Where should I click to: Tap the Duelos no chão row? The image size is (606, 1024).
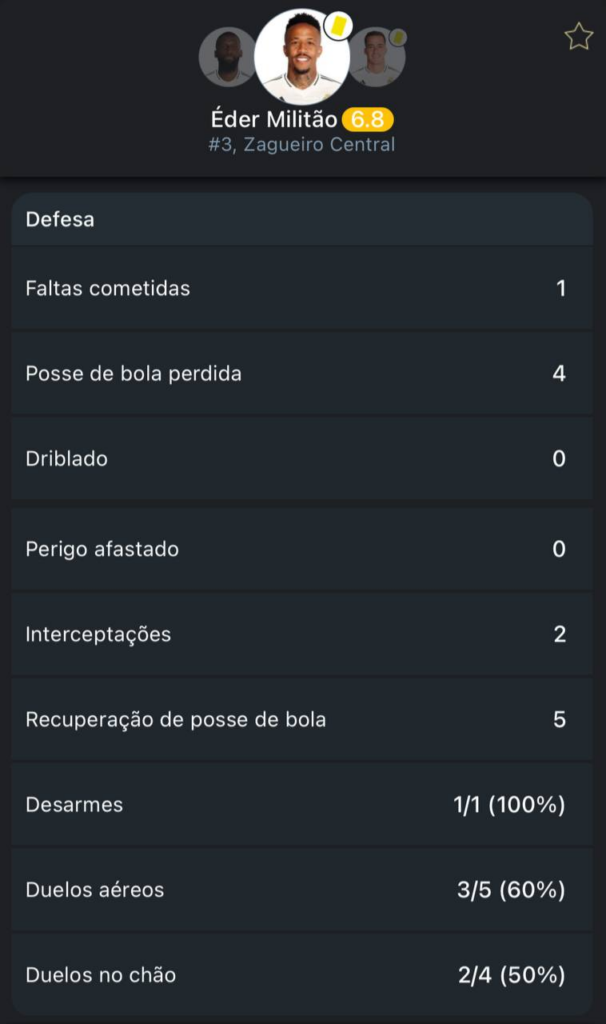tap(302, 975)
